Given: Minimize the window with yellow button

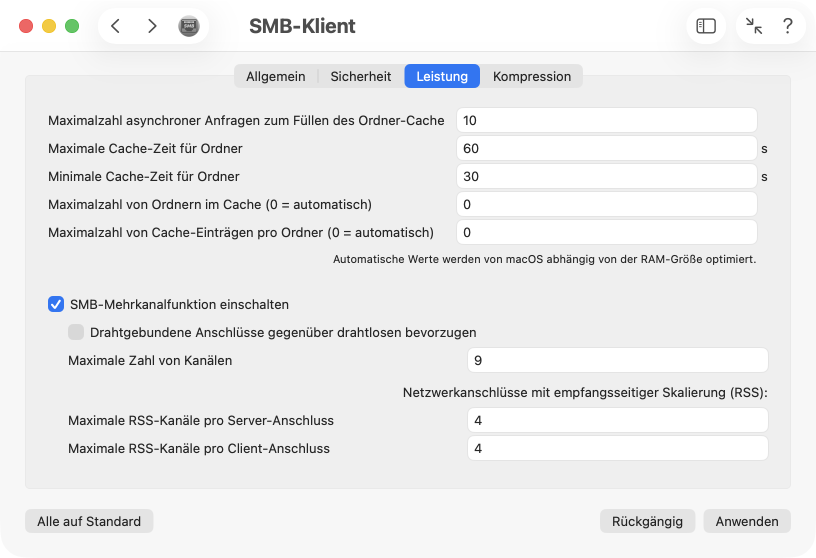Looking at the screenshot, I should (x=49, y=26).
